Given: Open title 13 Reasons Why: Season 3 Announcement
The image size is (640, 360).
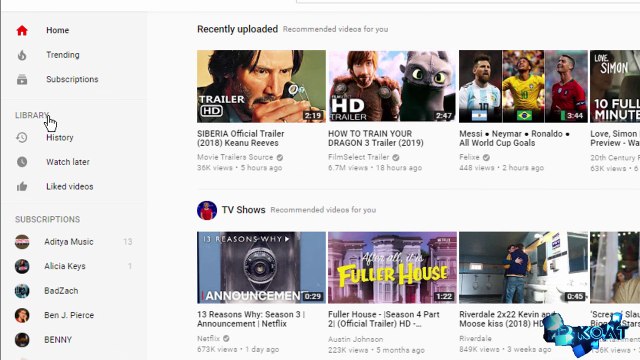Looking at the screenshot, I should (x=251, y=319).
